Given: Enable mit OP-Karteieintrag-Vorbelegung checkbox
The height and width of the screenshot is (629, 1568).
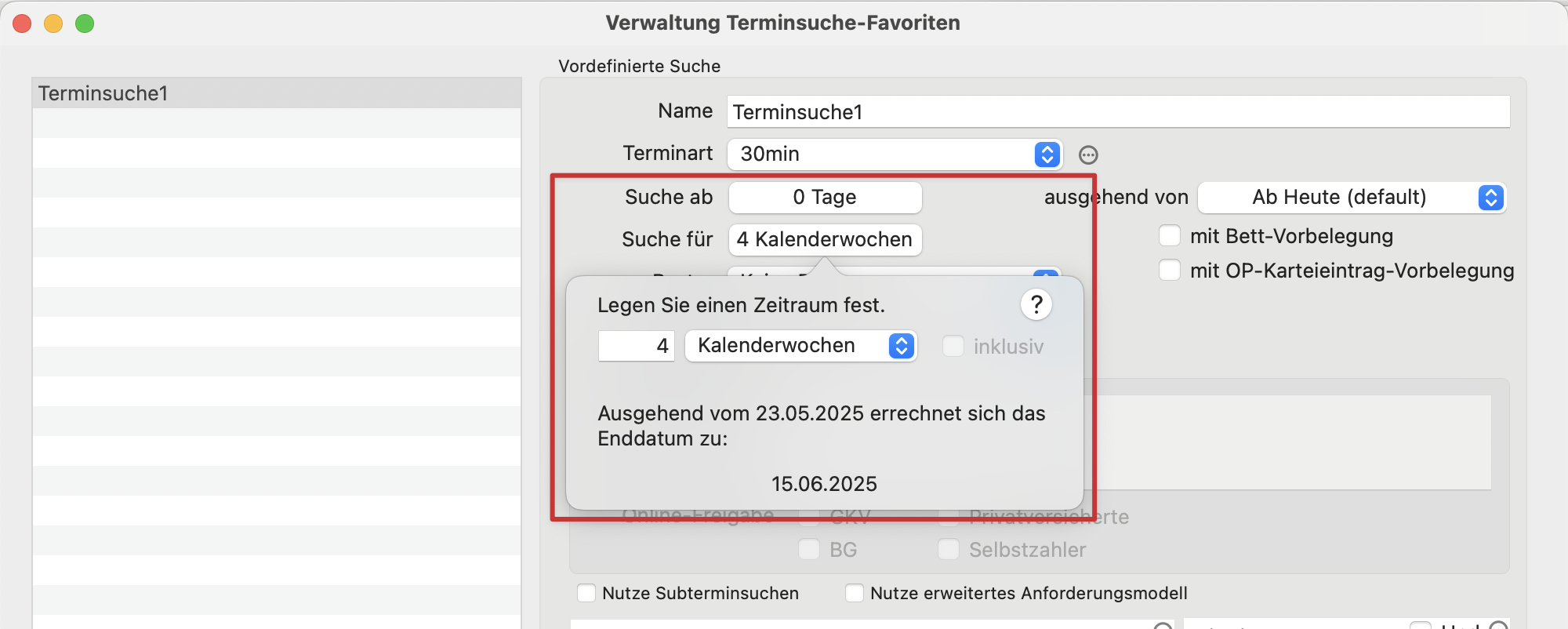Looking at the screenshot, I should (x=1170, y=271).
